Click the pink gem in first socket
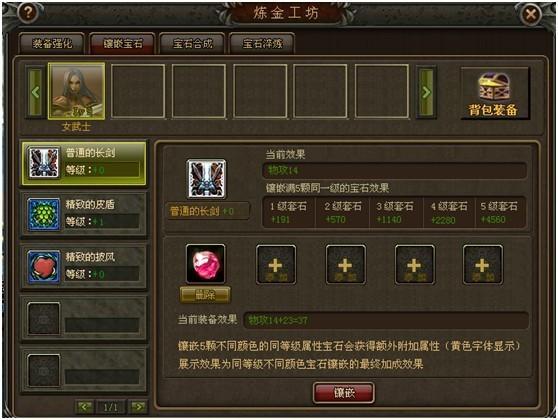The height and width of the screenshot is (420, 558). 205,264
